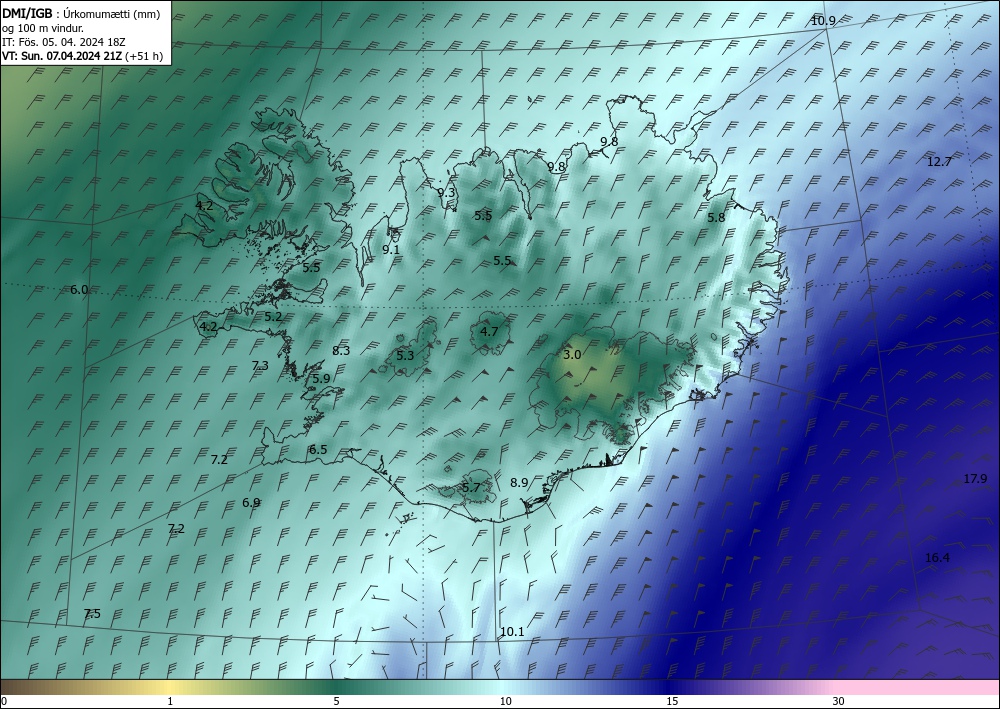Click the 8.9 value on the map

click(x=519, y=483)
